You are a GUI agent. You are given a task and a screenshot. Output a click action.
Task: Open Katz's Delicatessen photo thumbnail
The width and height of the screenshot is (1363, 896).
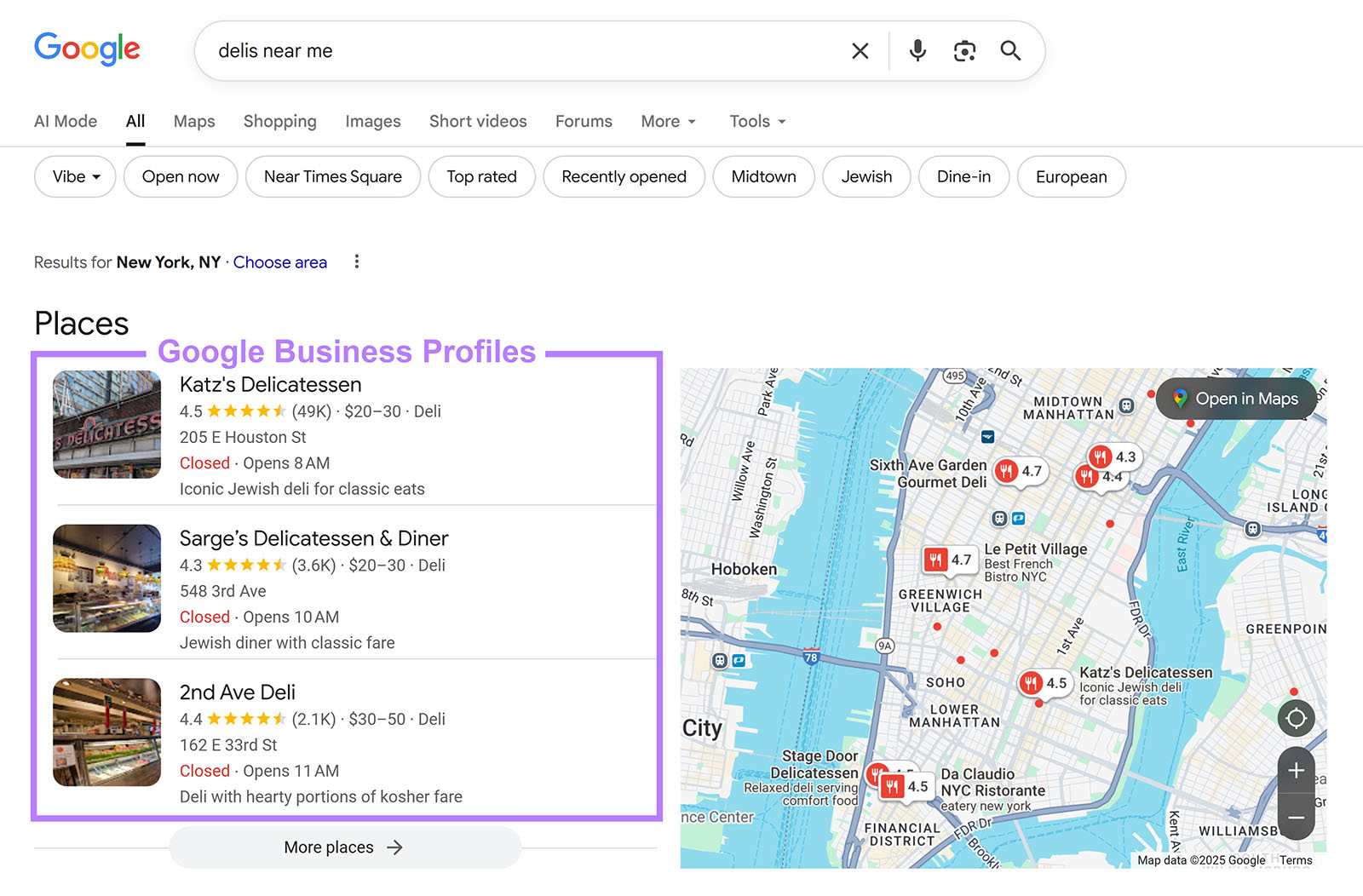click(x=106, y=423)
